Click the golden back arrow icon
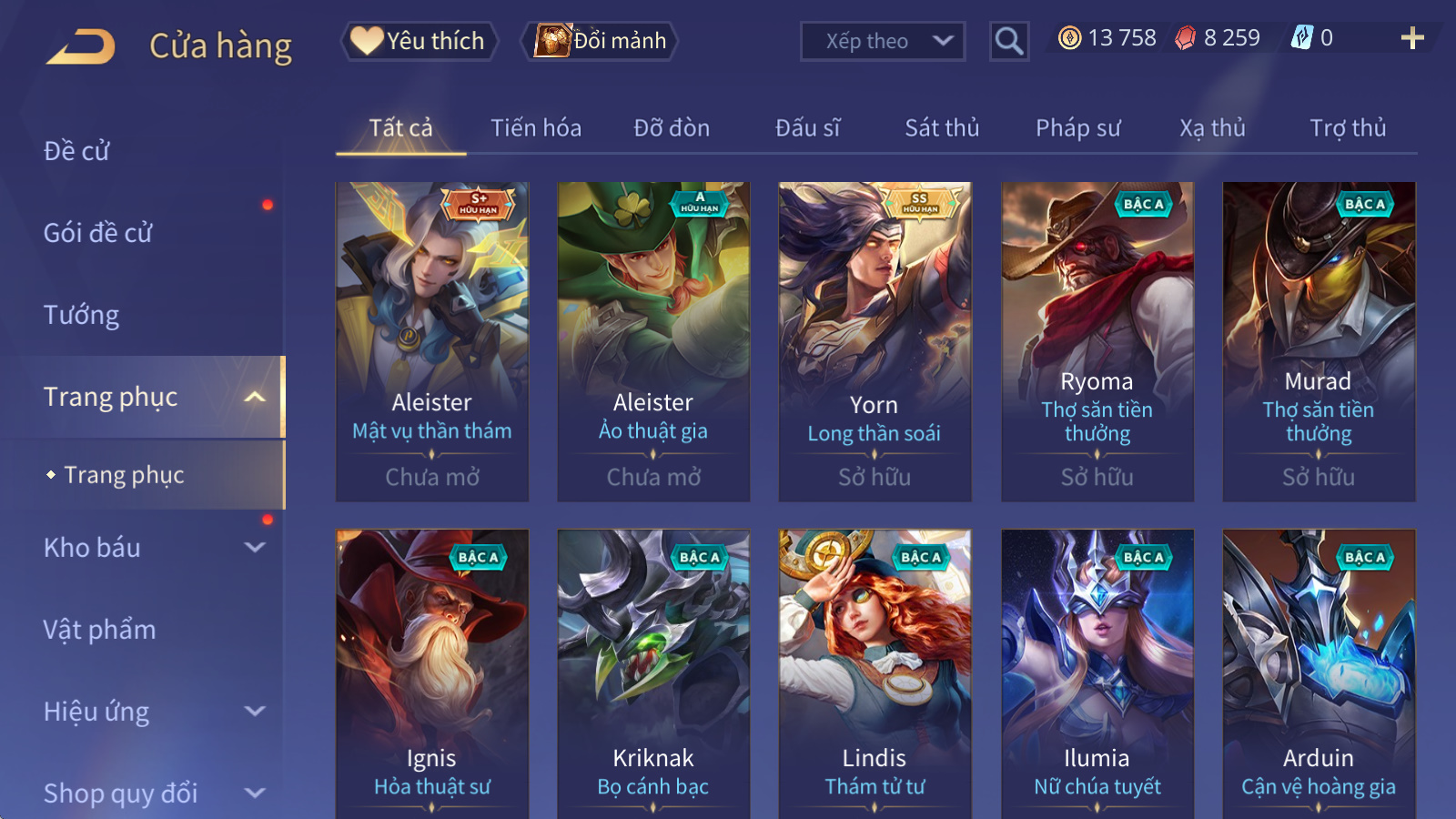Image resolution: width=1456 pixels, height=819 pixels. (x=81, y=46)
